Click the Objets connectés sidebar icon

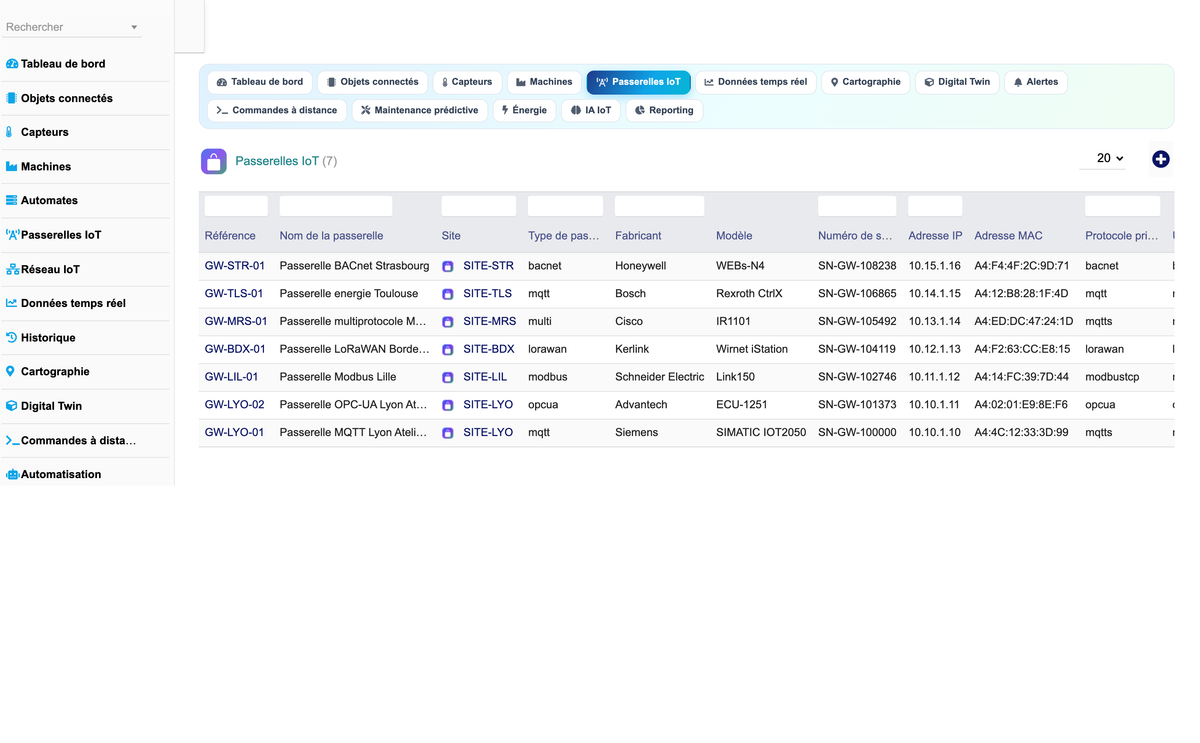click(x=12, y=98)
